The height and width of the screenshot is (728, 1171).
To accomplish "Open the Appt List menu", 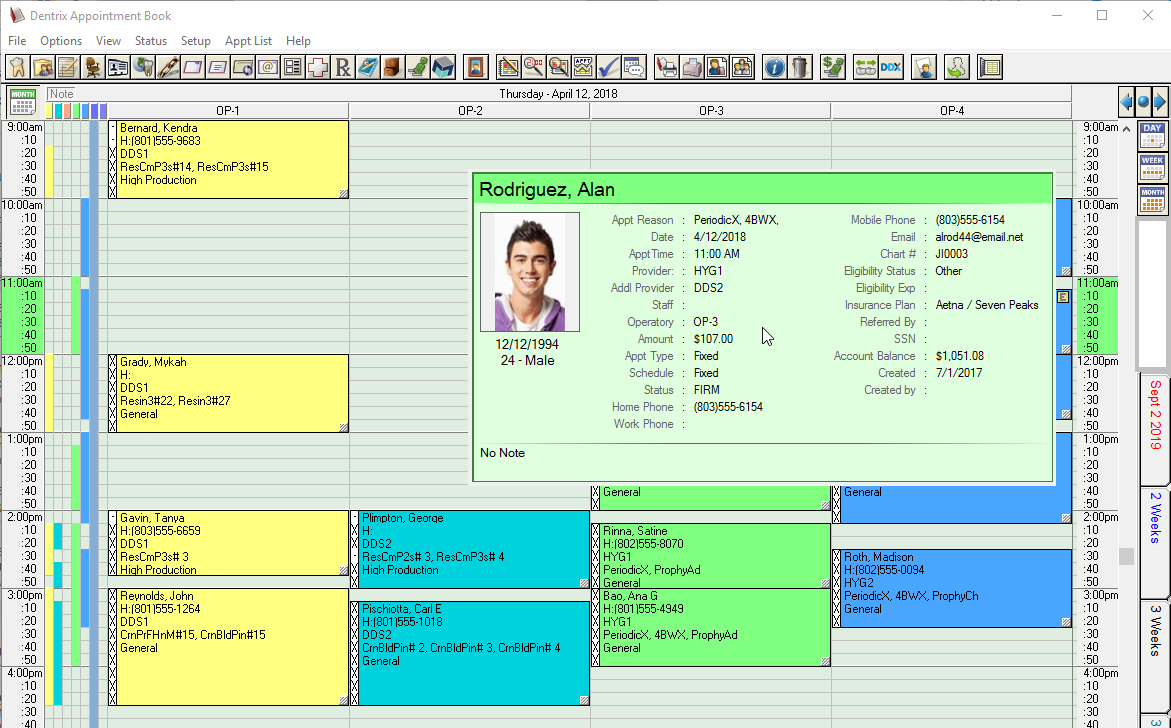I will [x=248, y=41].
